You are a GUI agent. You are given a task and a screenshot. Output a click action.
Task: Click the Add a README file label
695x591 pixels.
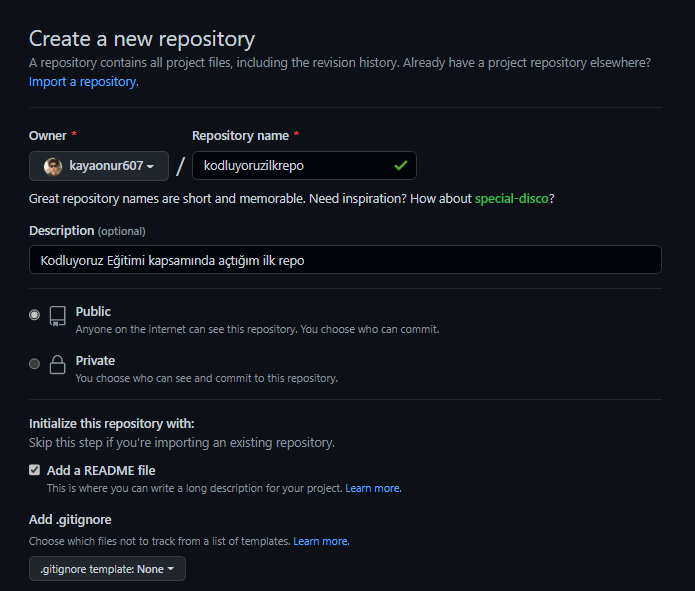tap(101, 470)
